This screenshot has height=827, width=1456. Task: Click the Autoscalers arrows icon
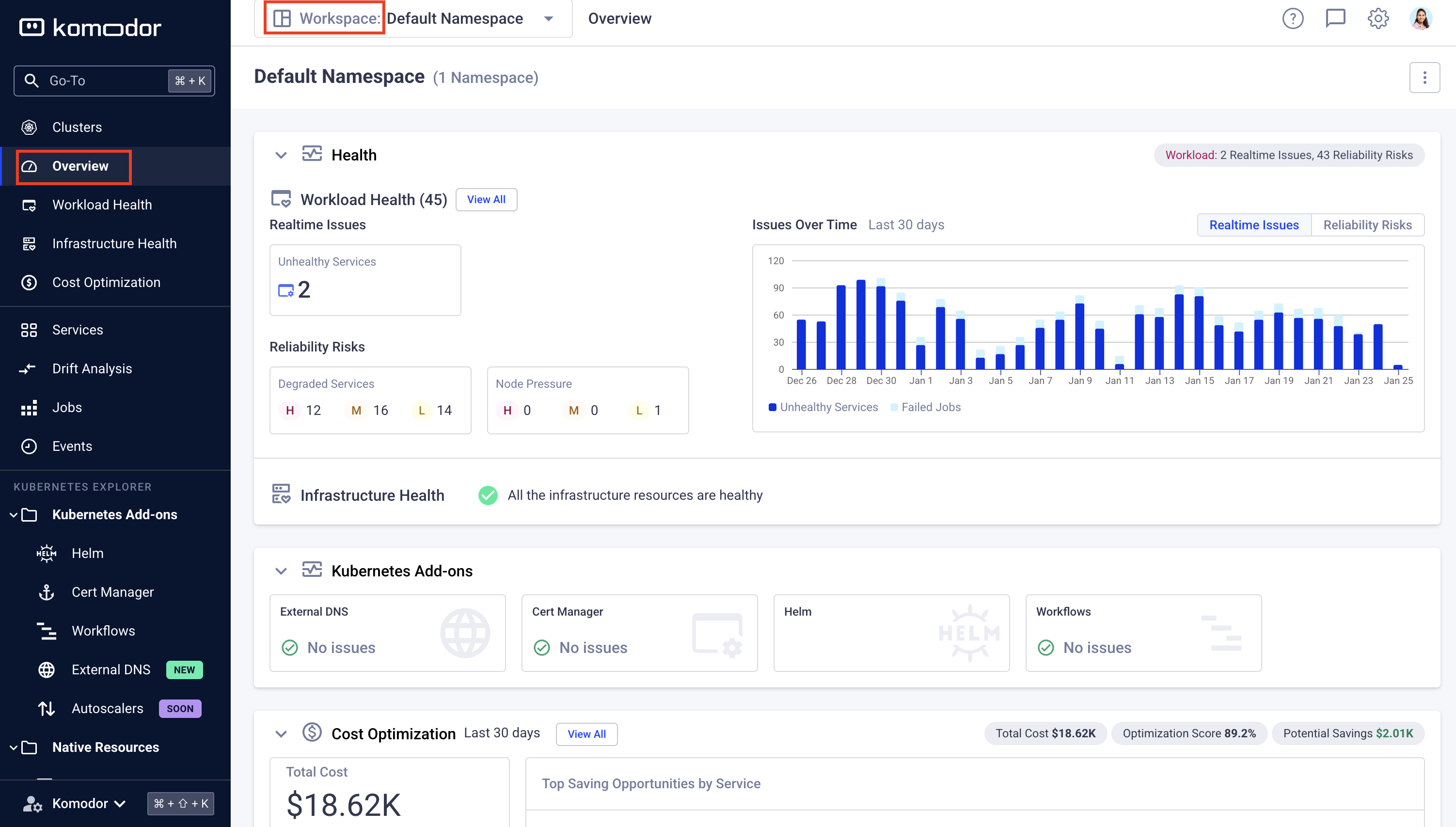(x=47, y=708)
